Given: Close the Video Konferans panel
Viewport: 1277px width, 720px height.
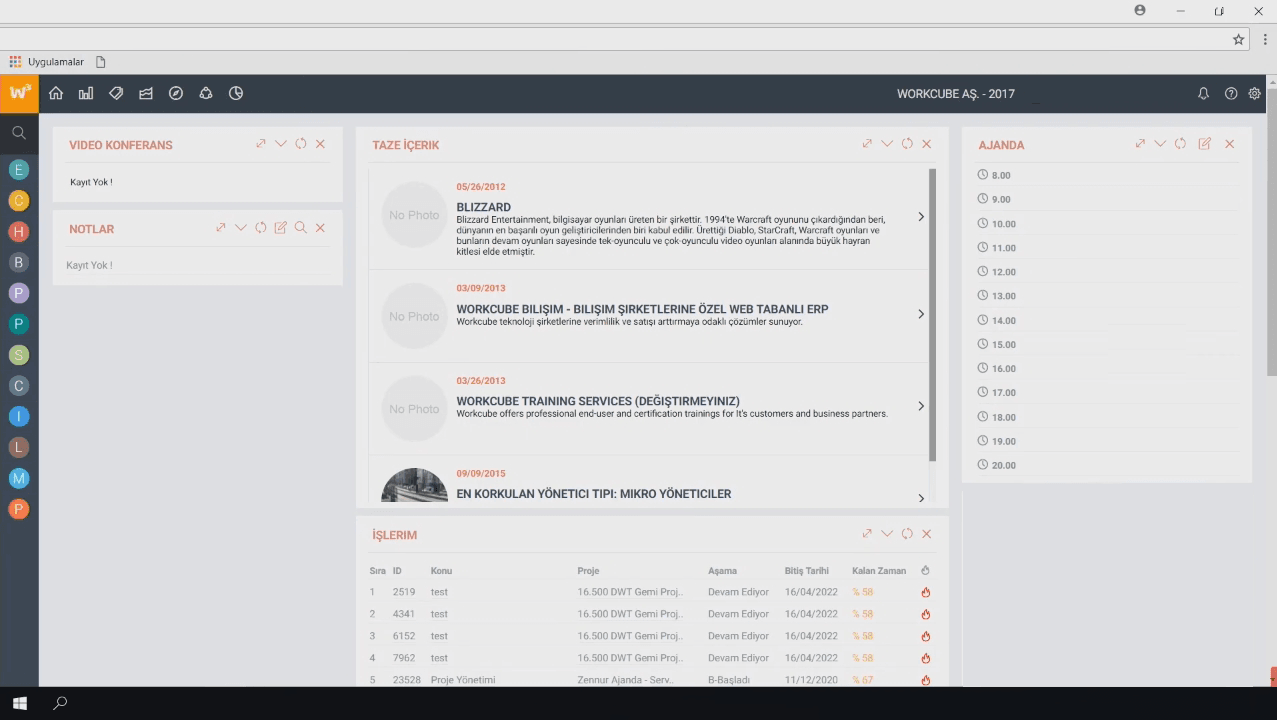Looking at the screenshot, I should (x=321, y=144).
